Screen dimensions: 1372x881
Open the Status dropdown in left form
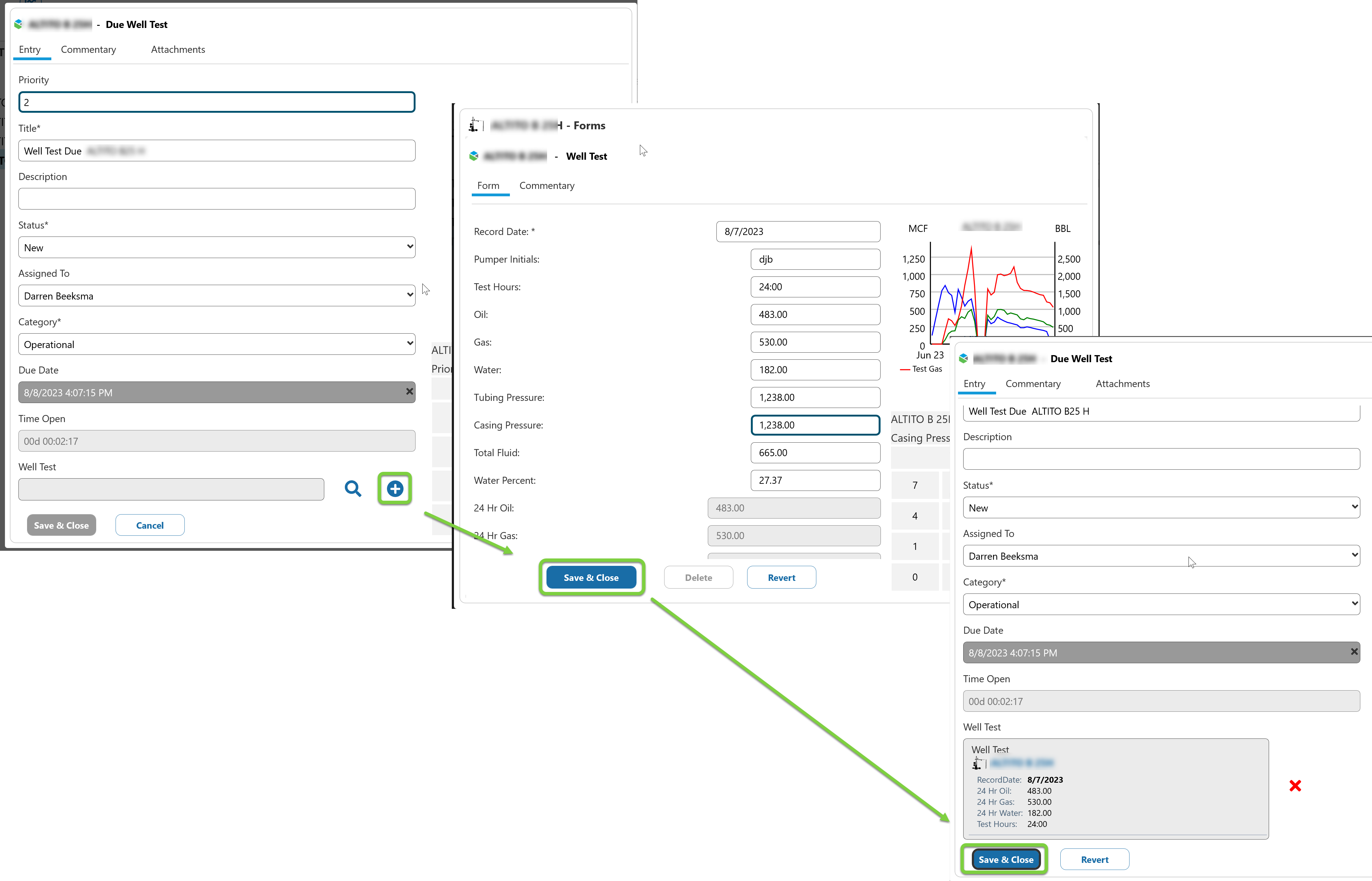coord(216,247)
